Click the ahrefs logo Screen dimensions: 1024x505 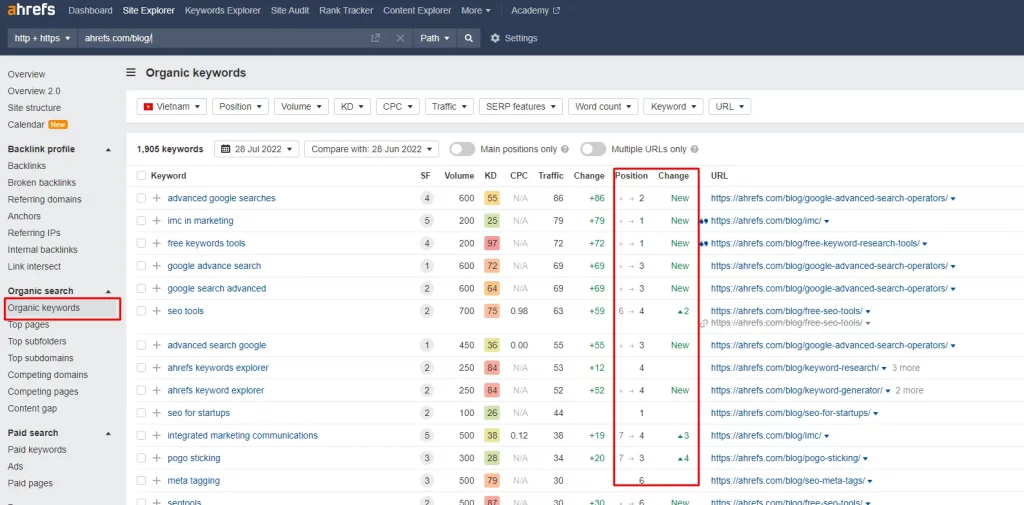(x=31, y=10)
